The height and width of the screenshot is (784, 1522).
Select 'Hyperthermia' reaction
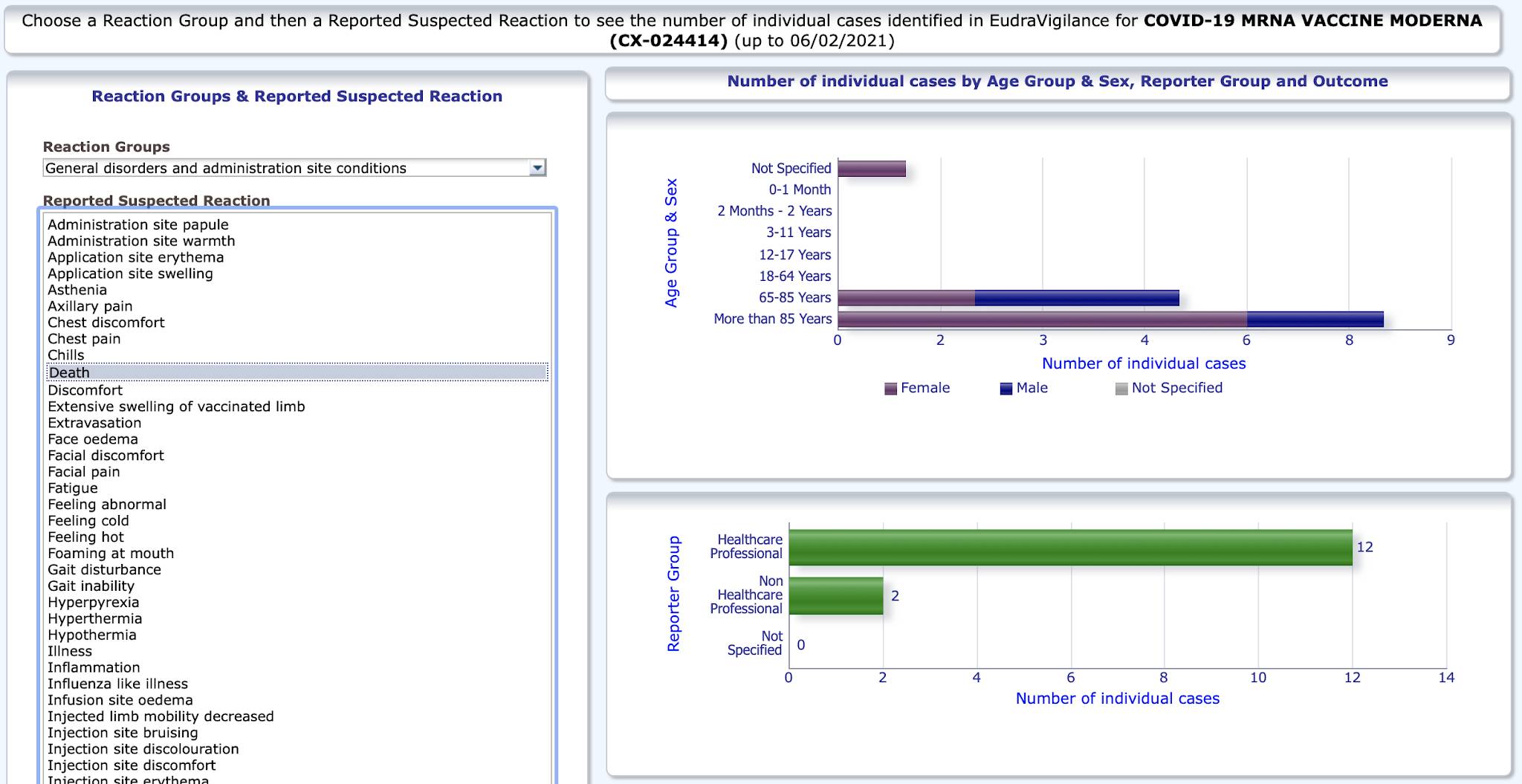94,619
